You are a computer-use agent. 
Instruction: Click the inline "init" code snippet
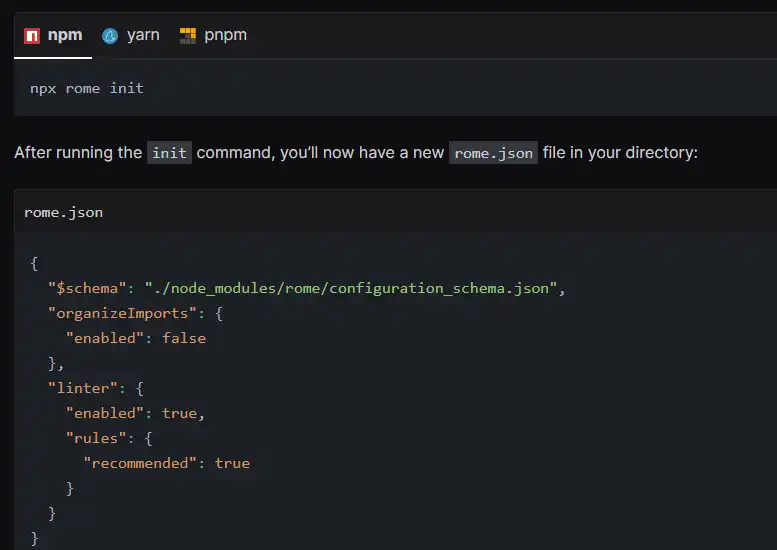click(169, 153)
